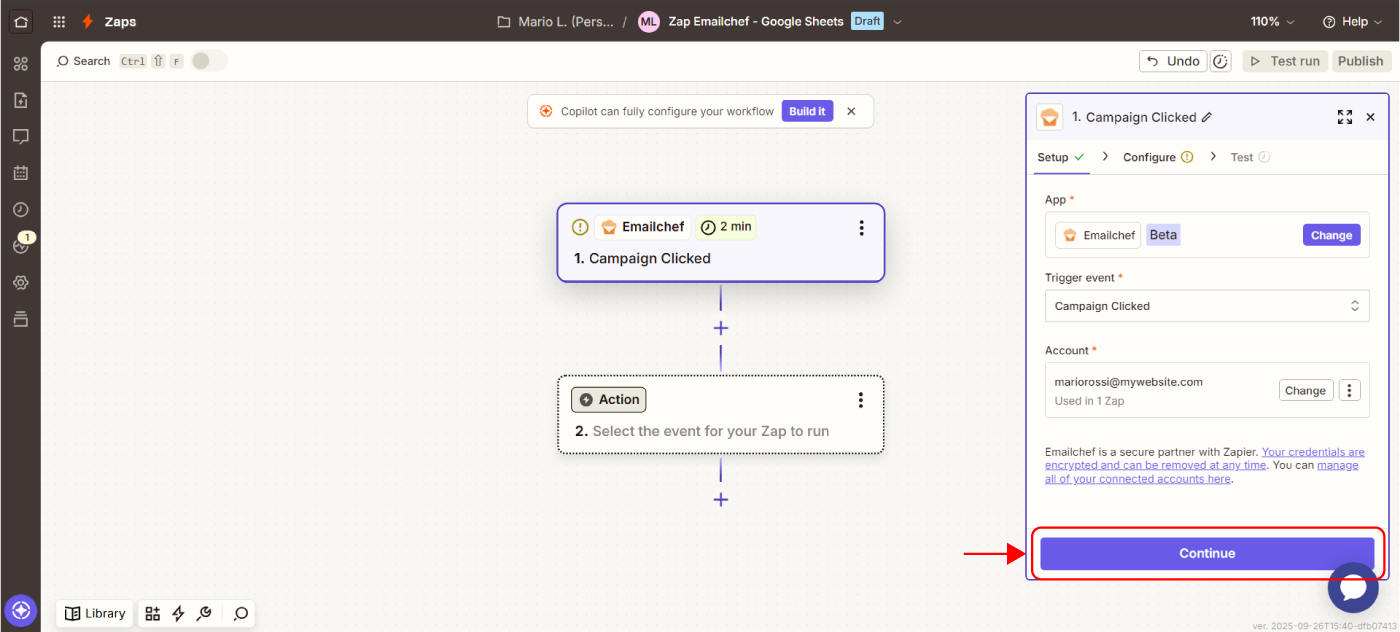This screenshot has width=1400, height=632.
Task: Toggle the switch next to Search
Action: pyautogui.click(x=208, y=61)
